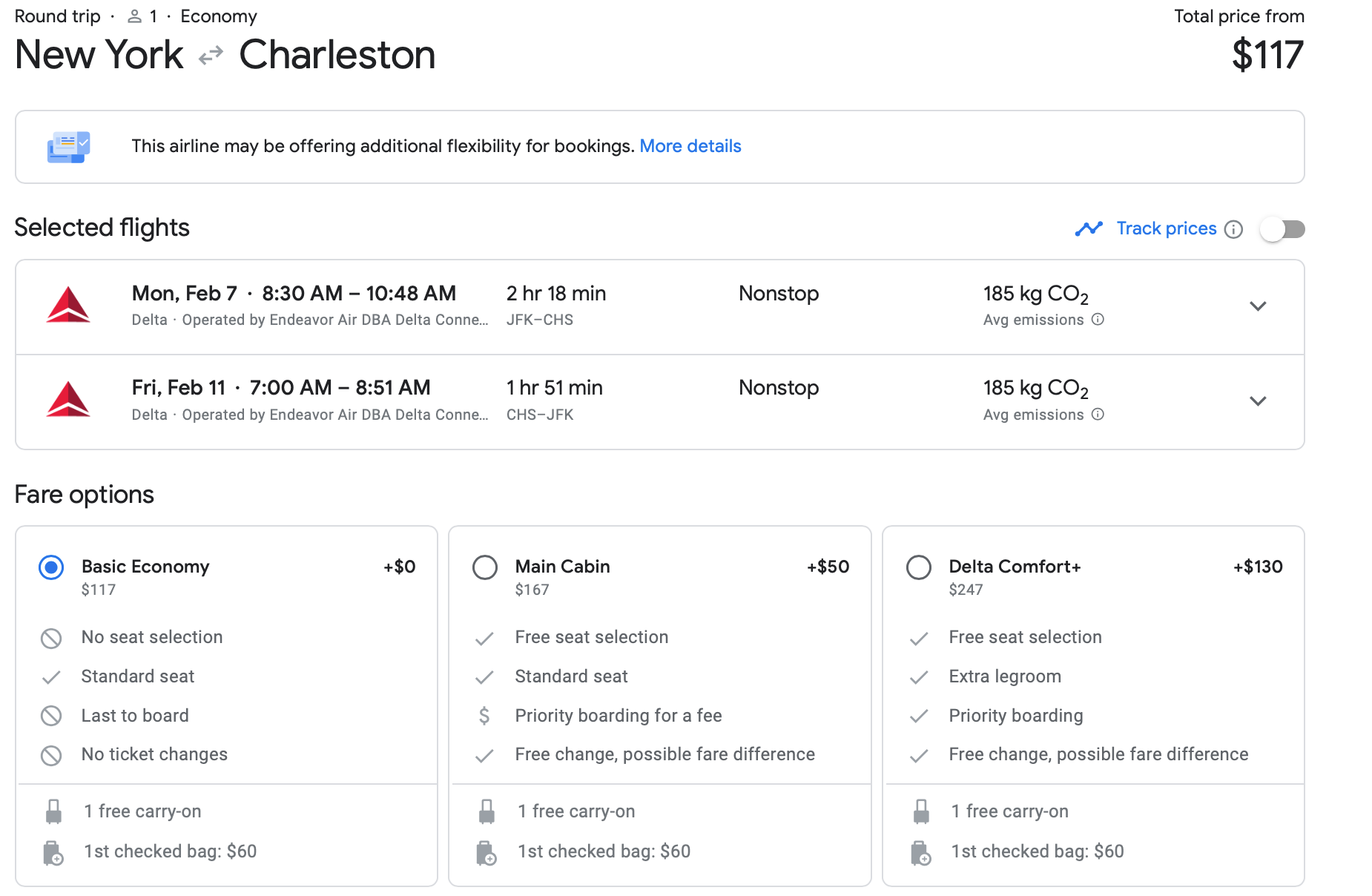1372x896 pixels.
Task: Click the Delta Comfort+ $247 fare card
Action: (1093, 705)
